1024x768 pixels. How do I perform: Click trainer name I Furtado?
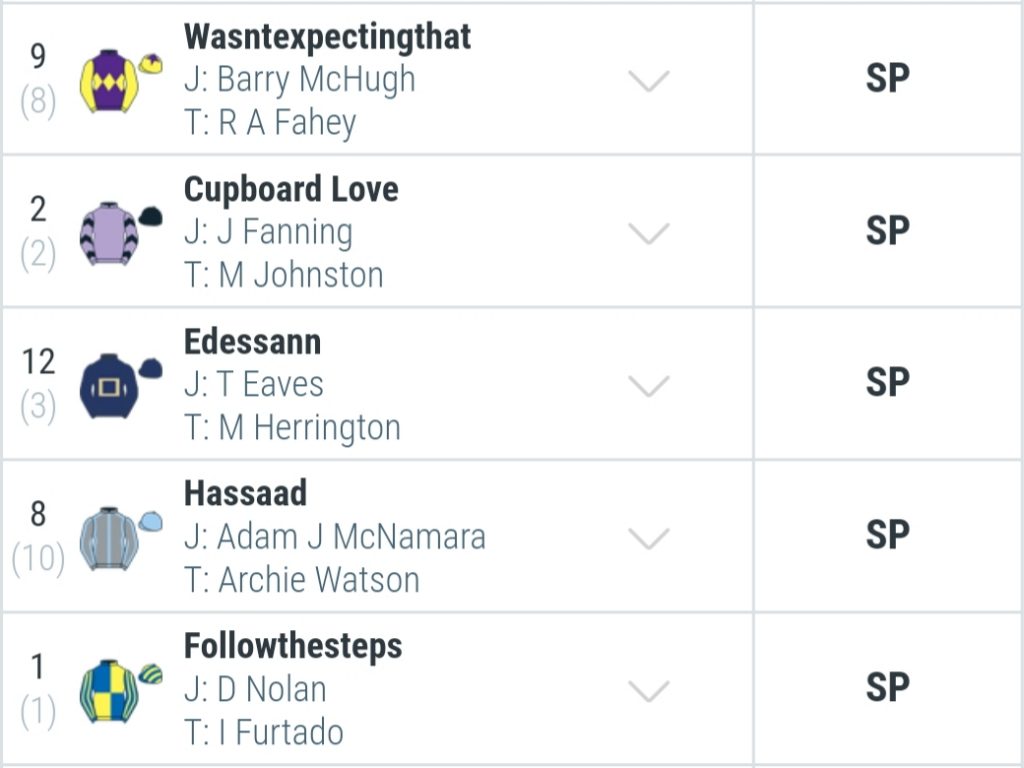(x=281, y=733)
